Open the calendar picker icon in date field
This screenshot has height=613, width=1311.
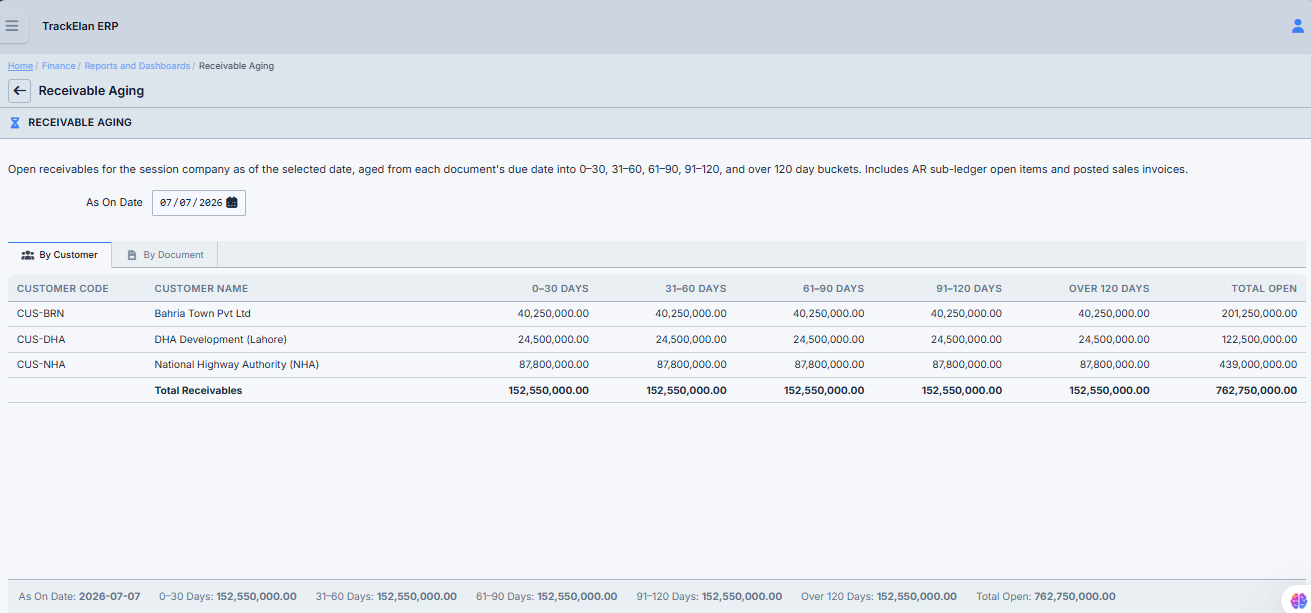click(232, 202)
